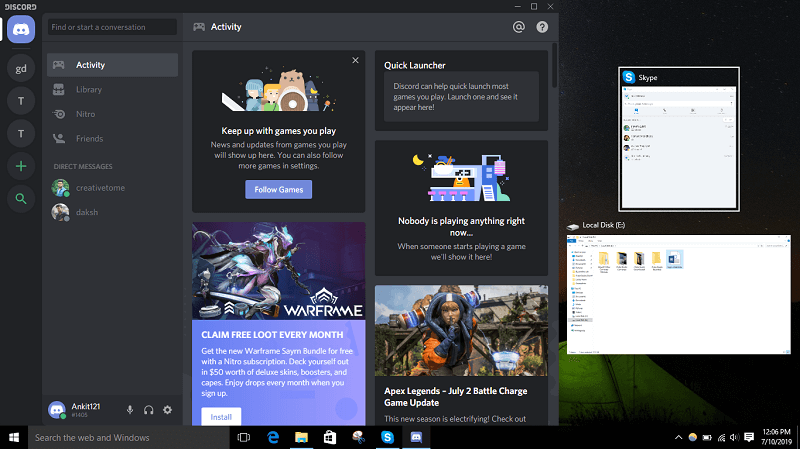Open Windows Start menu
This screenshot has width=800, height=449.
[x=14, y=437]
